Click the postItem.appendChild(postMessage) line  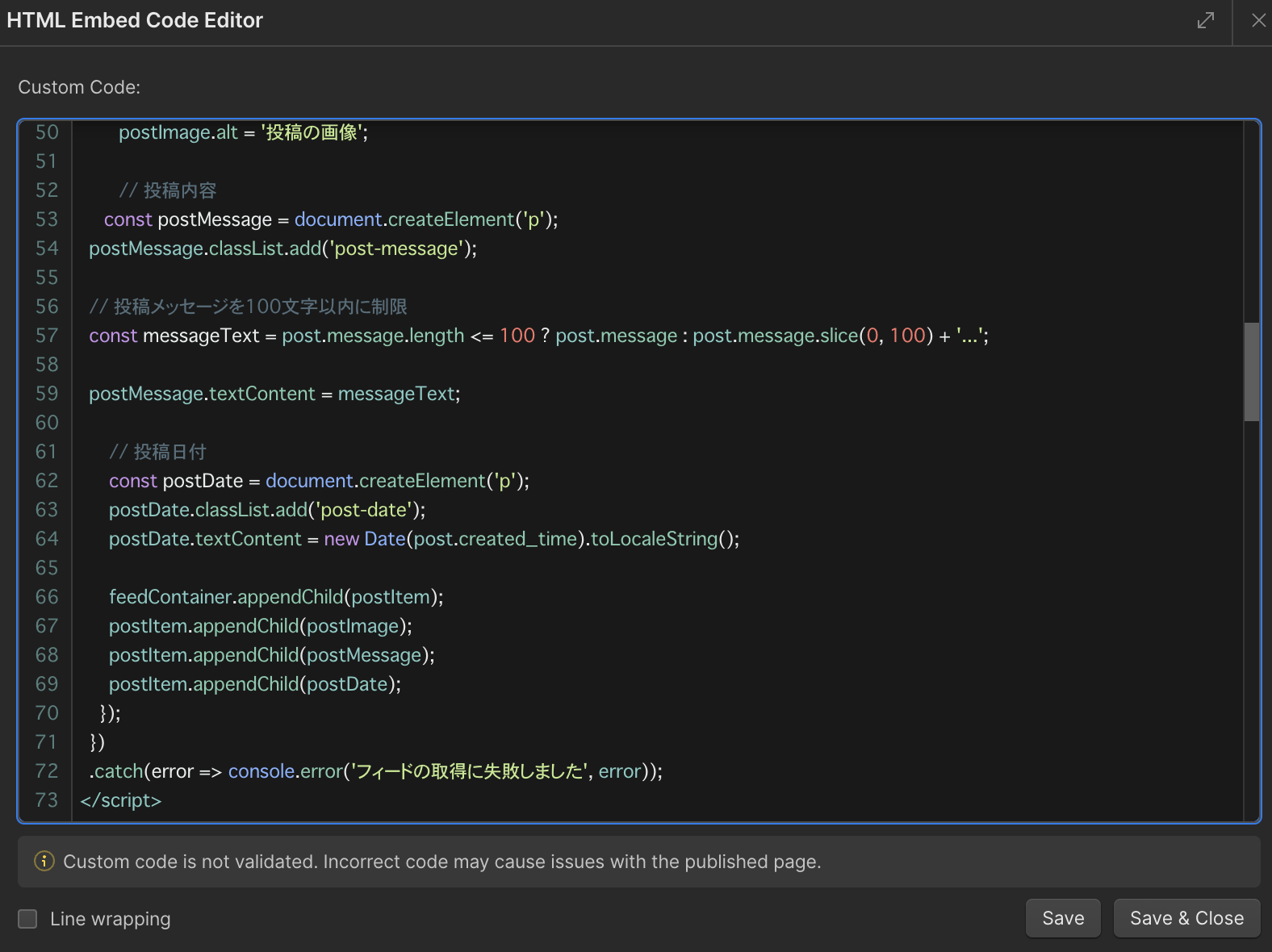click(x=272, y=655)
